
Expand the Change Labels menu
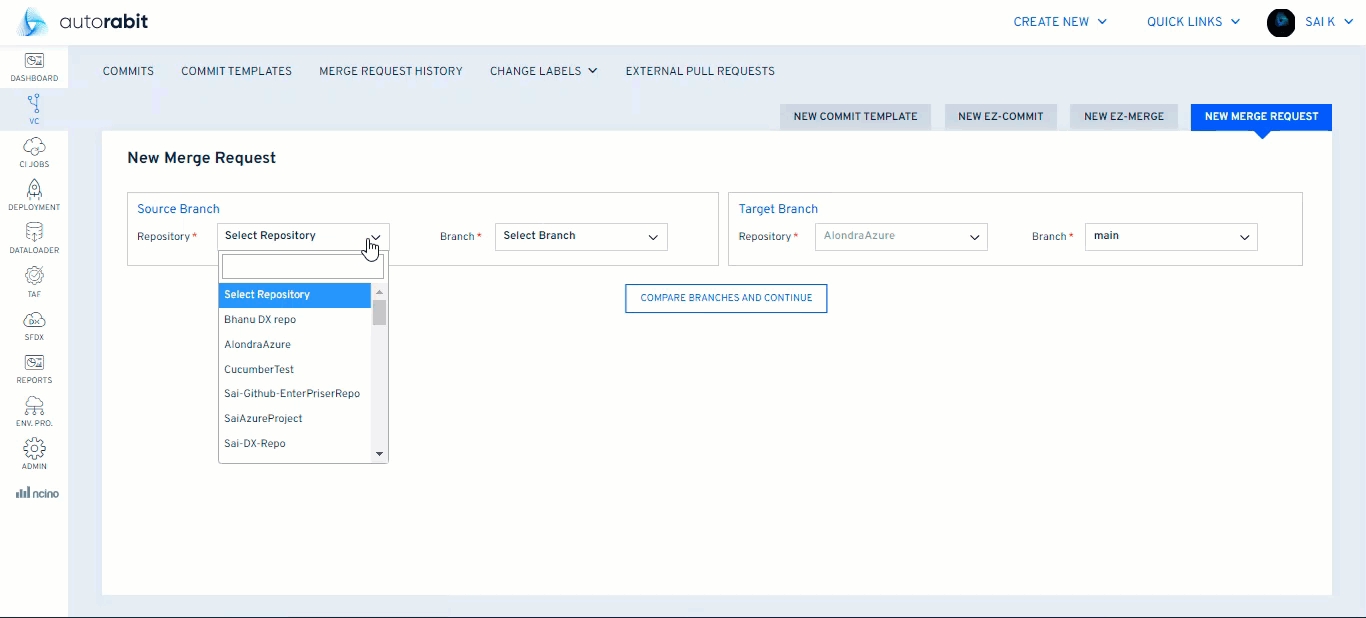pyautogui.click(x=543, y=71)
